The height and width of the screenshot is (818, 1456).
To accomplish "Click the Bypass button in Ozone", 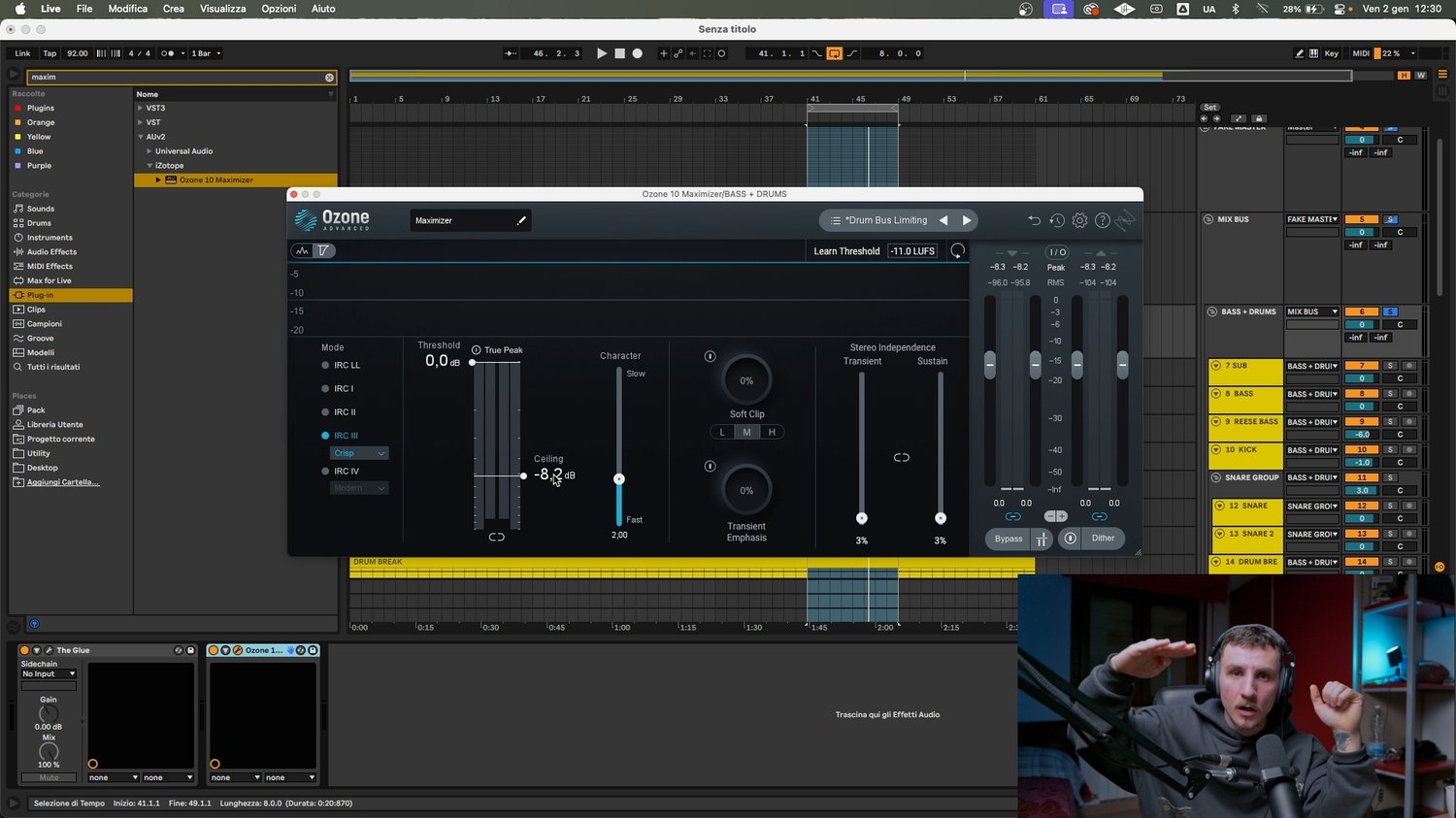I will 1009,539.
